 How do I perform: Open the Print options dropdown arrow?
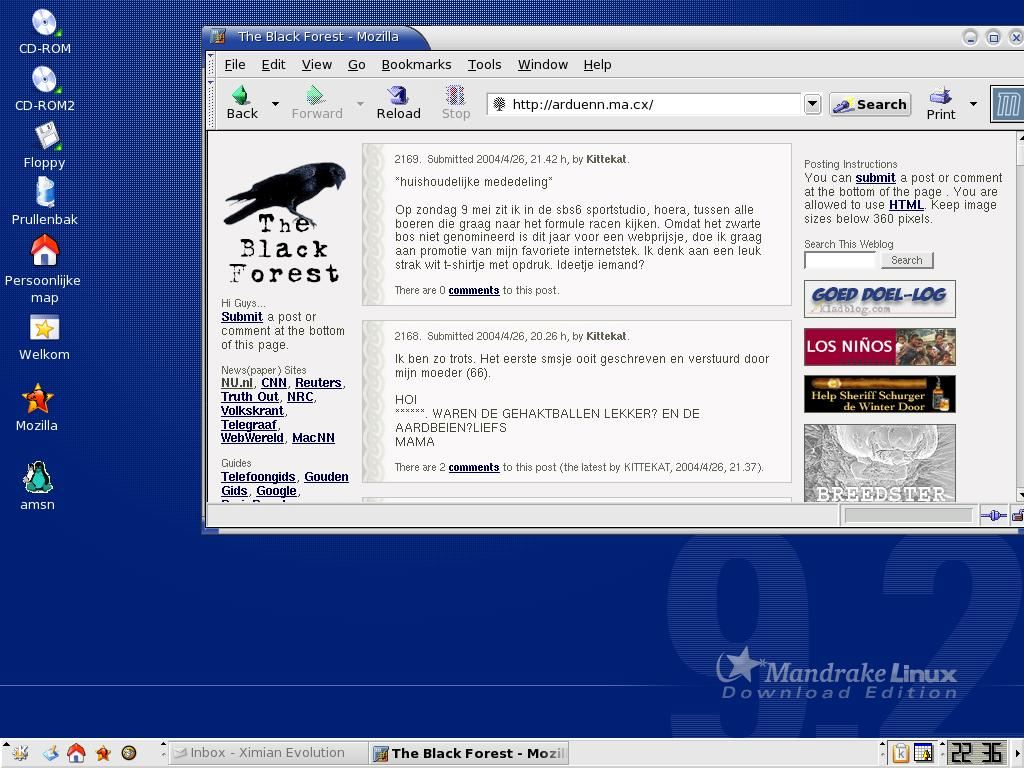(x=973, y=104)
